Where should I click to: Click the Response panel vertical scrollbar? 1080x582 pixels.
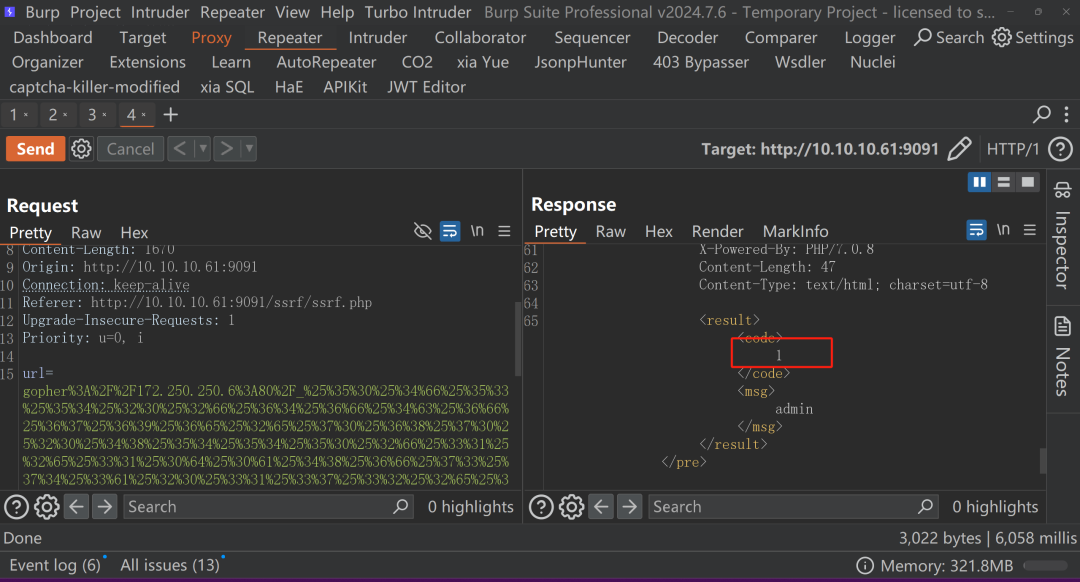pyautogui.click(x=1043, y=461)
